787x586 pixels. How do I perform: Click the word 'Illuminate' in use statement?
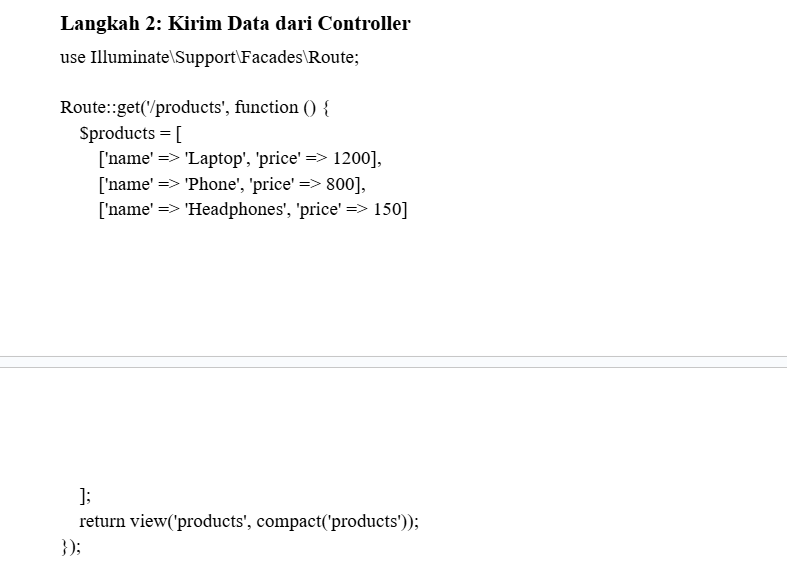tap(129, 57)
